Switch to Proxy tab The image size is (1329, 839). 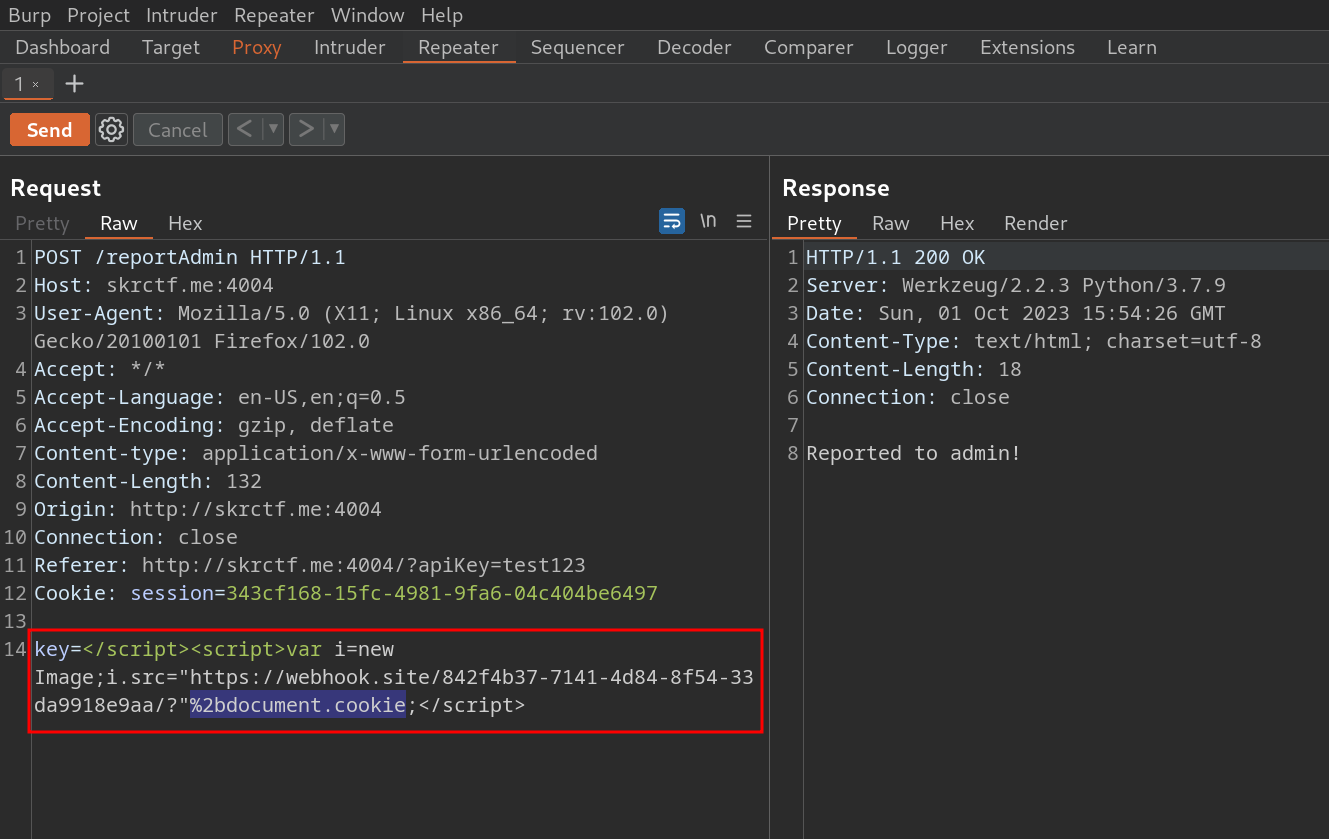tap(257, 47)
